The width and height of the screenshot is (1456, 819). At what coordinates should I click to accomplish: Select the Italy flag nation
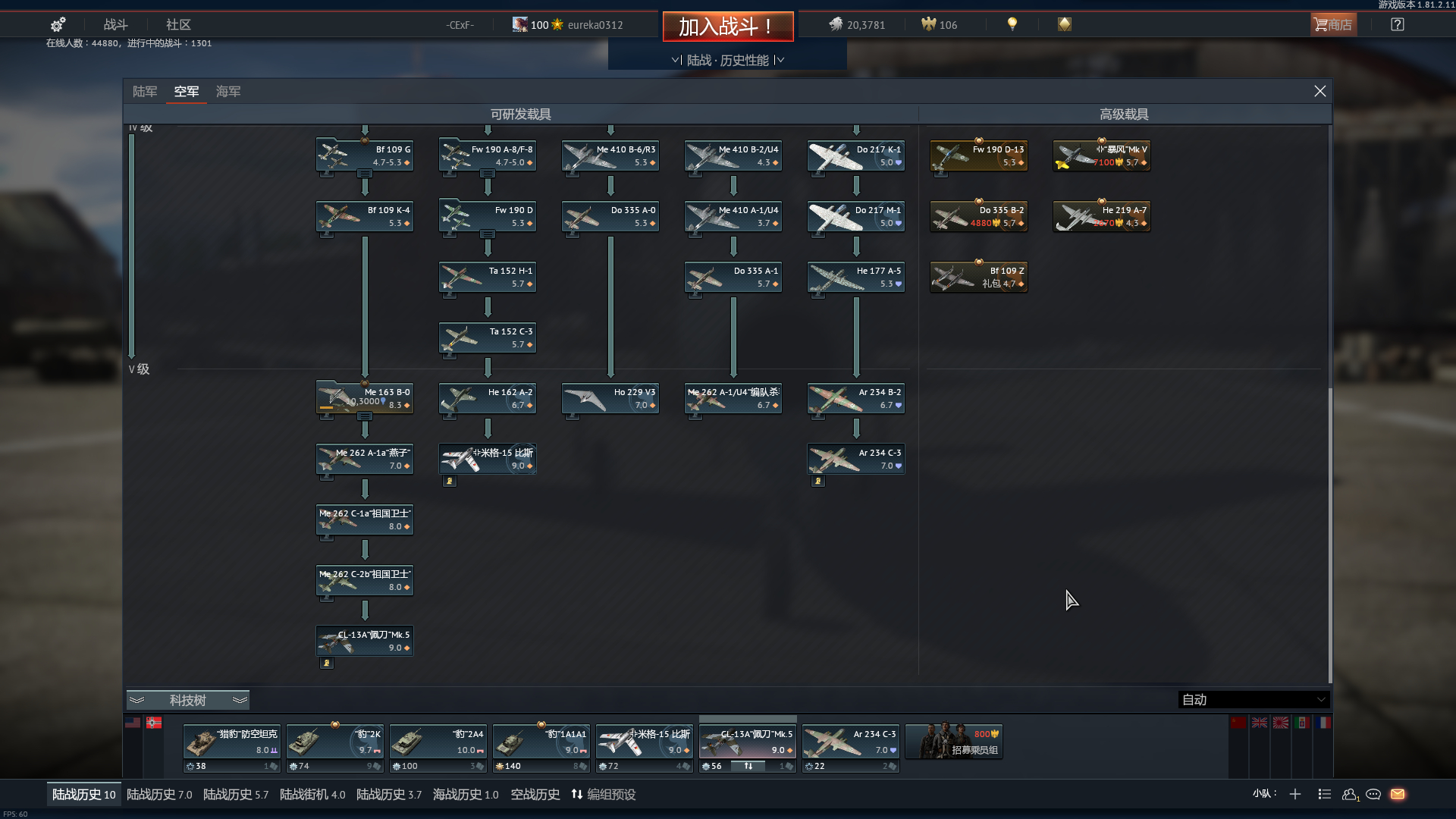pos(1302,723)
